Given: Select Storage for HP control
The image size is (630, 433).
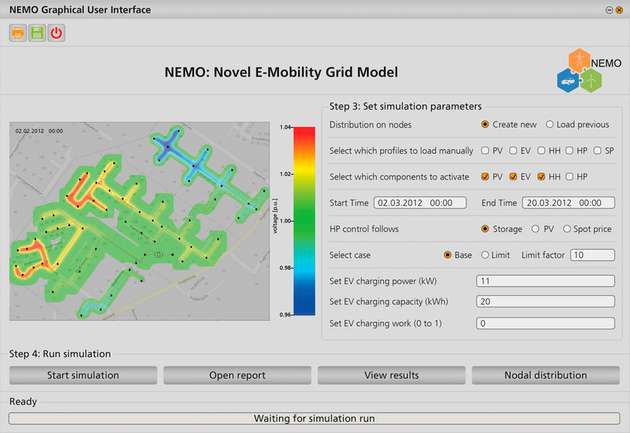Looking at the screenshot, I should [485, 229].
